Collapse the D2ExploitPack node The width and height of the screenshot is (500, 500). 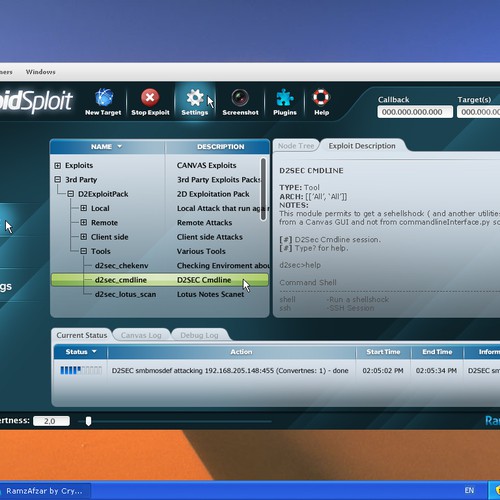point(71,194)
